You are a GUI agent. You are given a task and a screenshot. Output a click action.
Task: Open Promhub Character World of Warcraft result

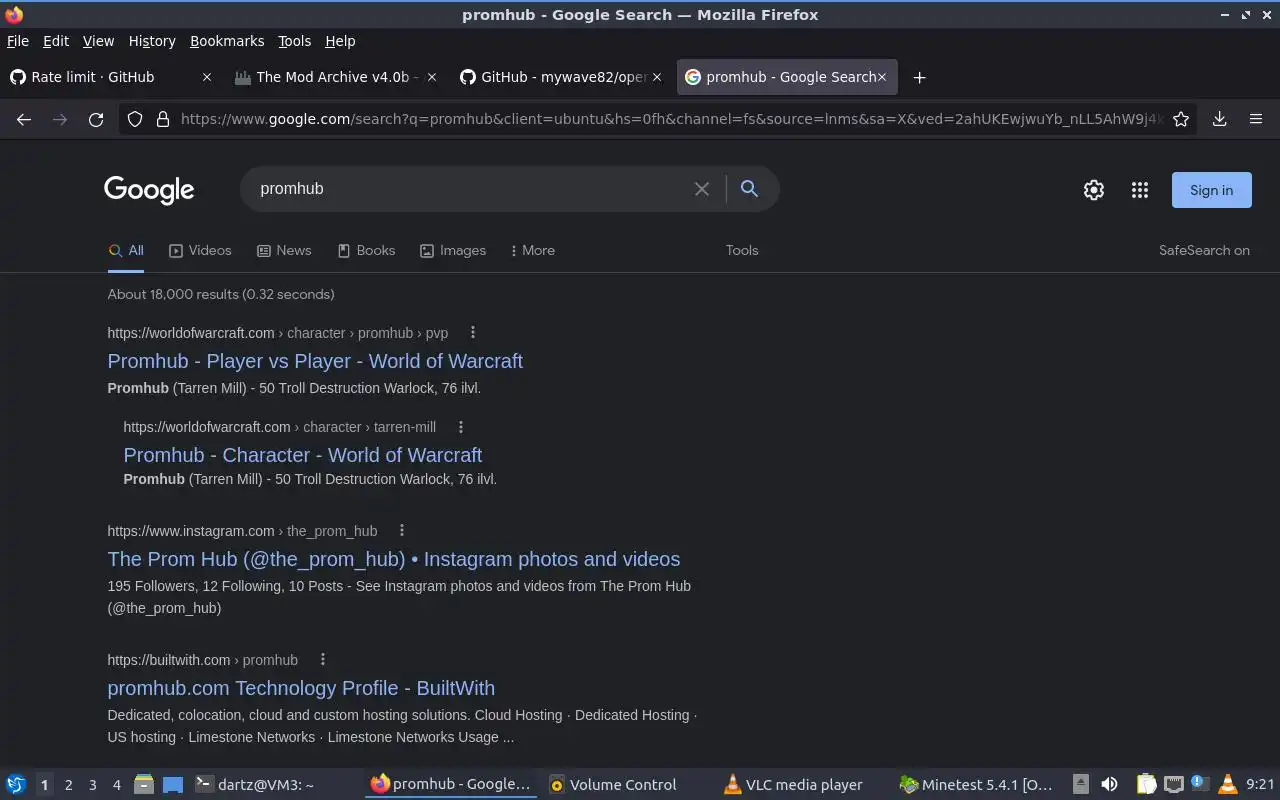(303, 455)
